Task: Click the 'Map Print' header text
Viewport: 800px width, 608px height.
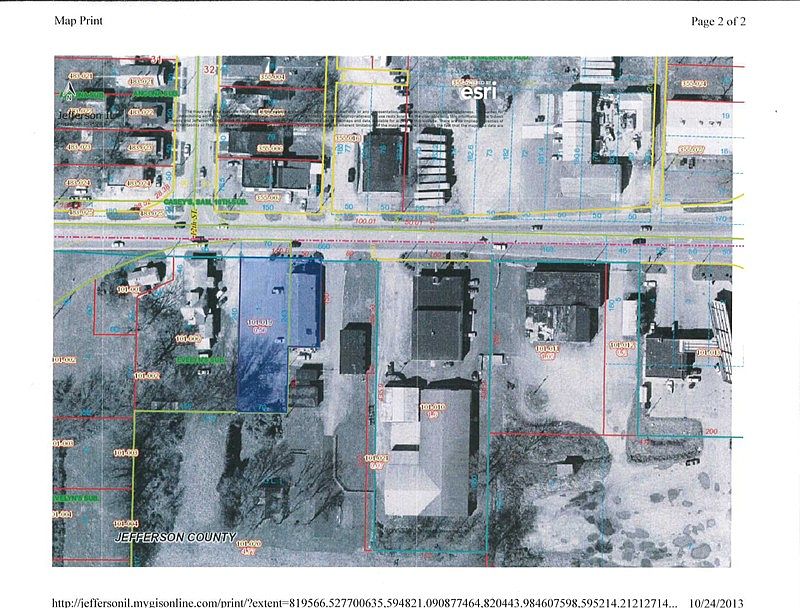Action: (79, 21)
